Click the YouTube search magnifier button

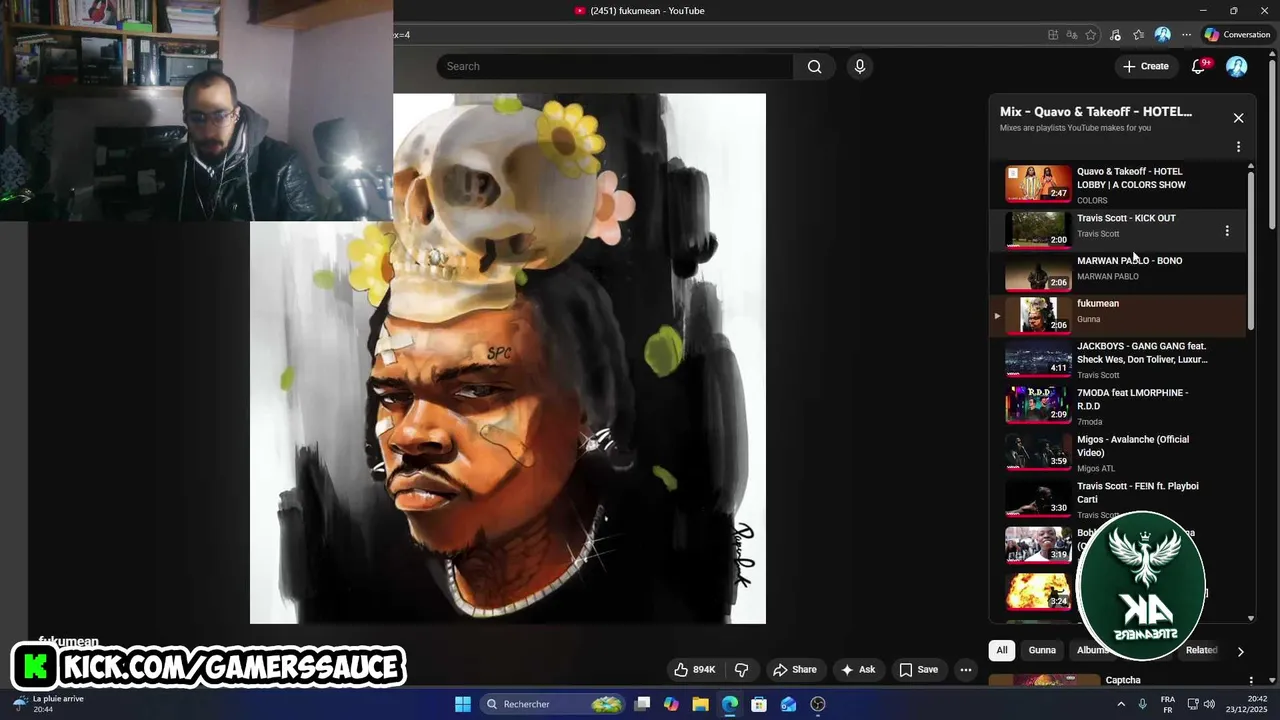814,66
